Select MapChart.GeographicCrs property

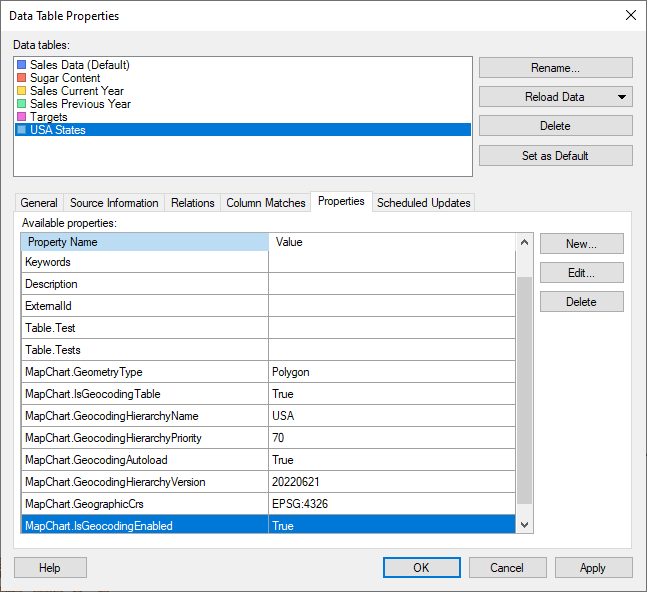coord(268,504)
